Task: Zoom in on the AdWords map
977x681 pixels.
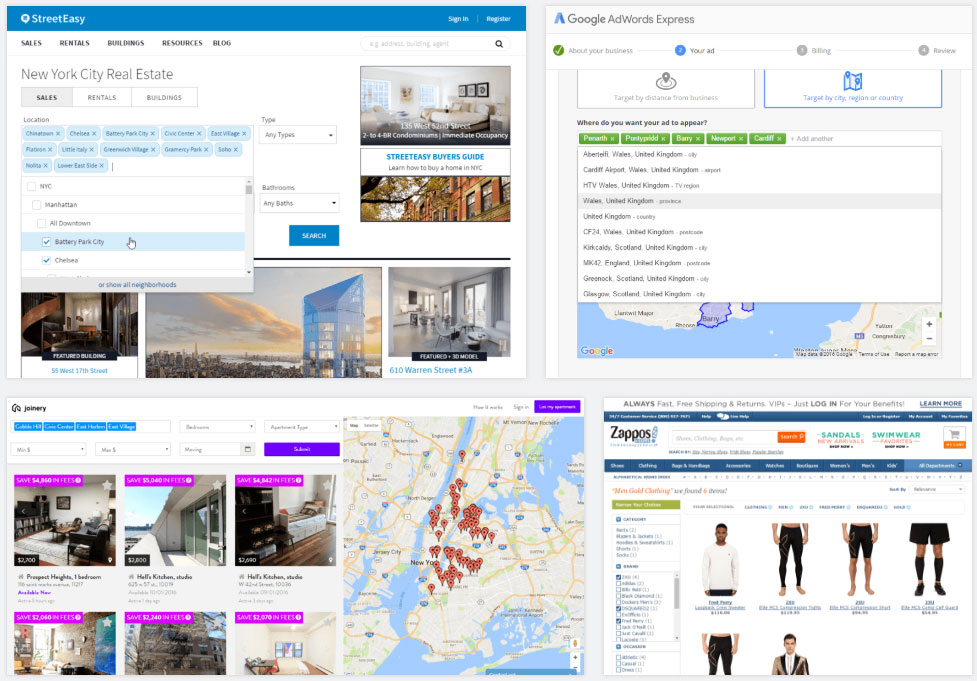Action: [929, 324]
